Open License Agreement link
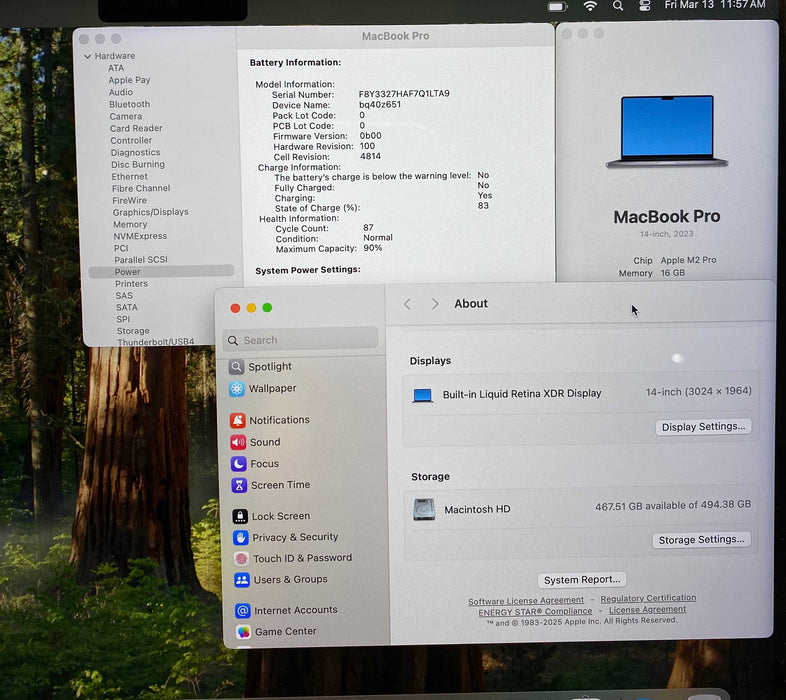 647,610
